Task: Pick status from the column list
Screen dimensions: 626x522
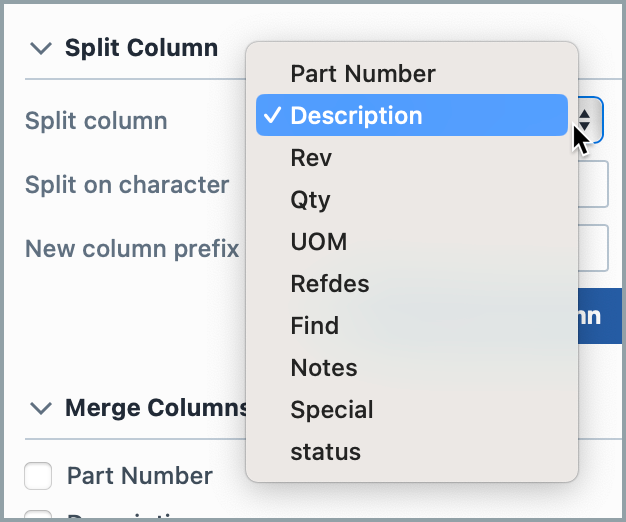Action: point(412,452)
